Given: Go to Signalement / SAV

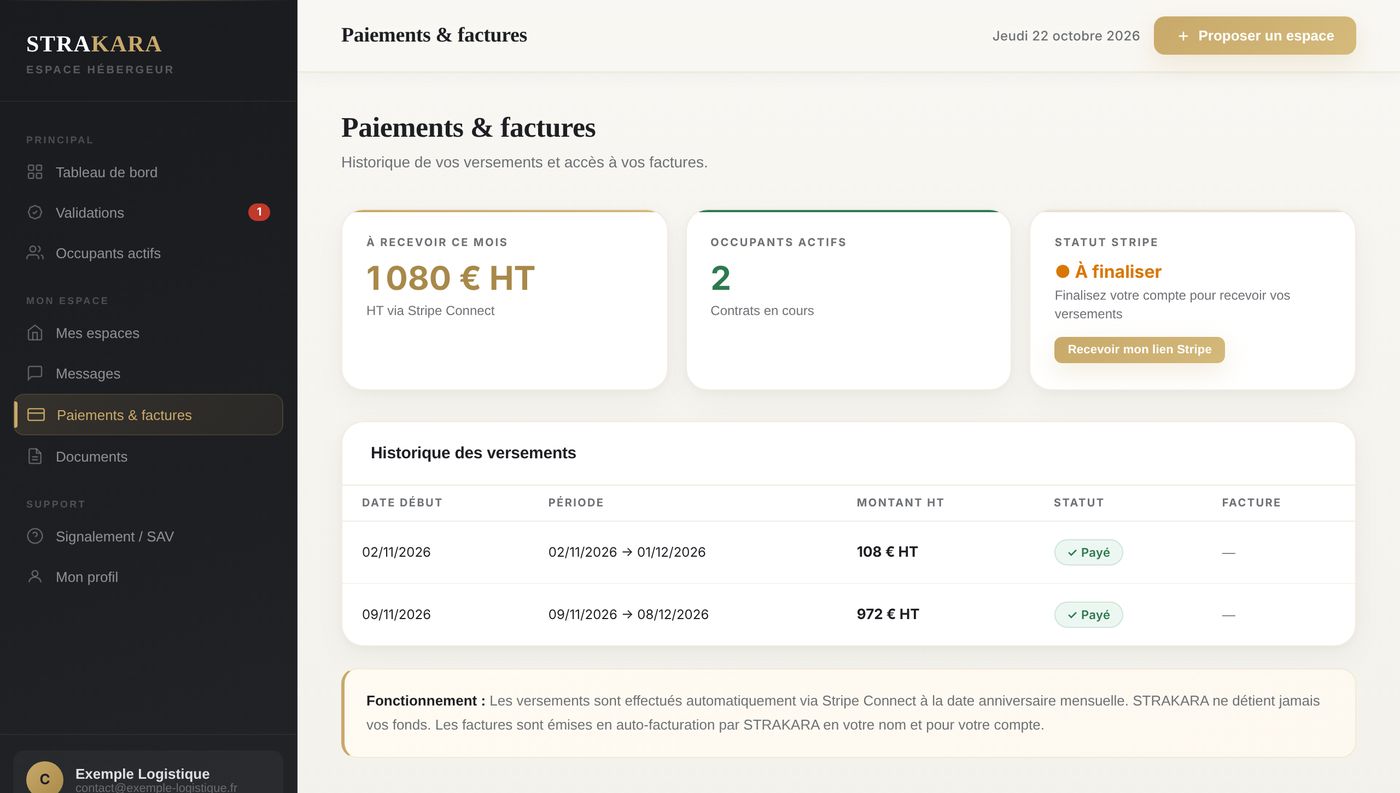Looking at the screenshot, I should pyautogui.click(x=148, y=536).
